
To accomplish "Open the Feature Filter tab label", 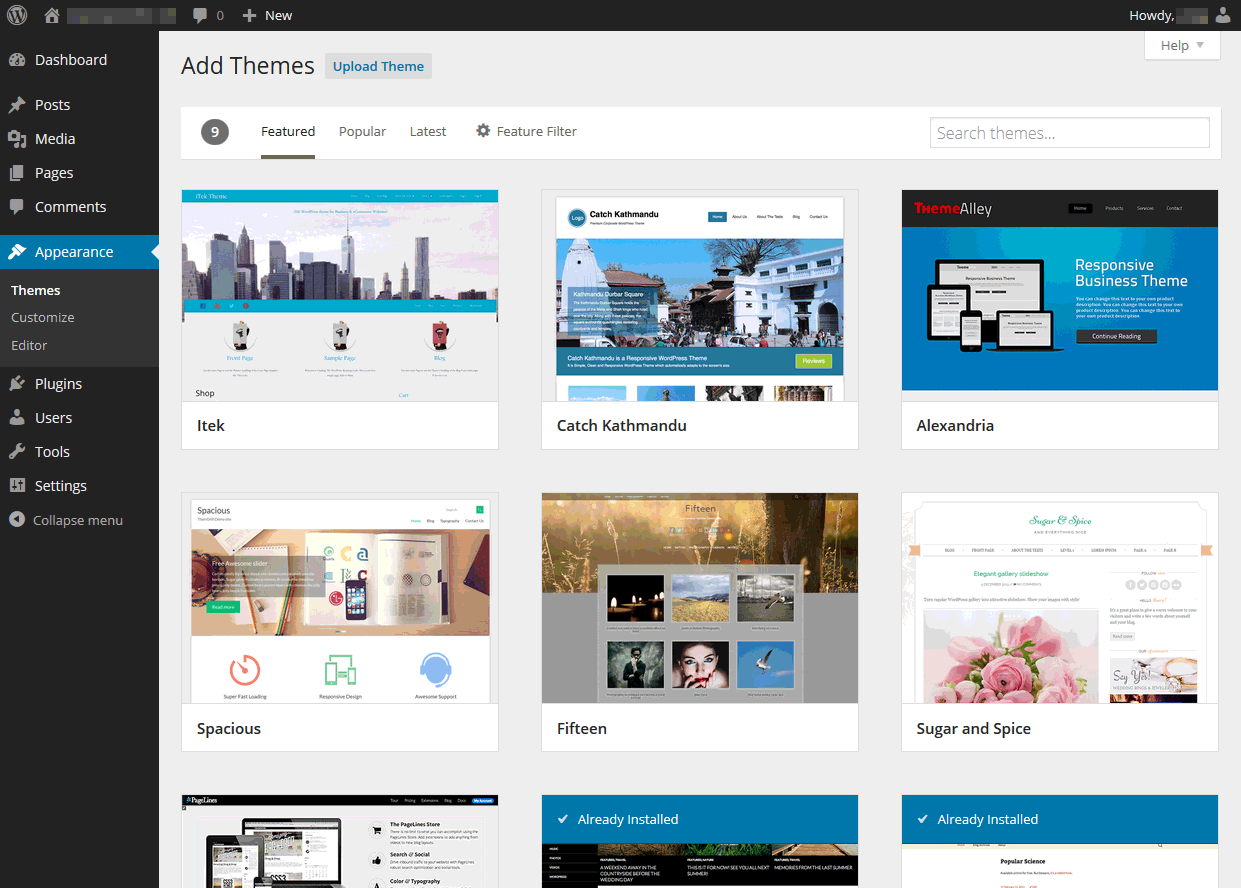I will [537, 131].
